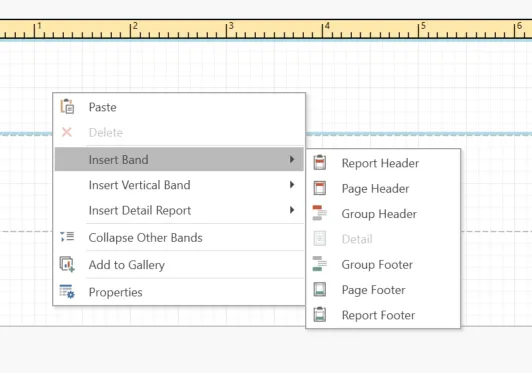Click the Paste clipboard icon
The image size is (532, 373).
tap(67, 107)
